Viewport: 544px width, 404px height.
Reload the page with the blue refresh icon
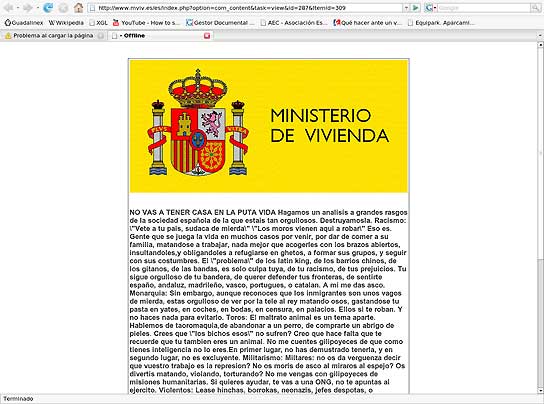(x=48, y=8)
